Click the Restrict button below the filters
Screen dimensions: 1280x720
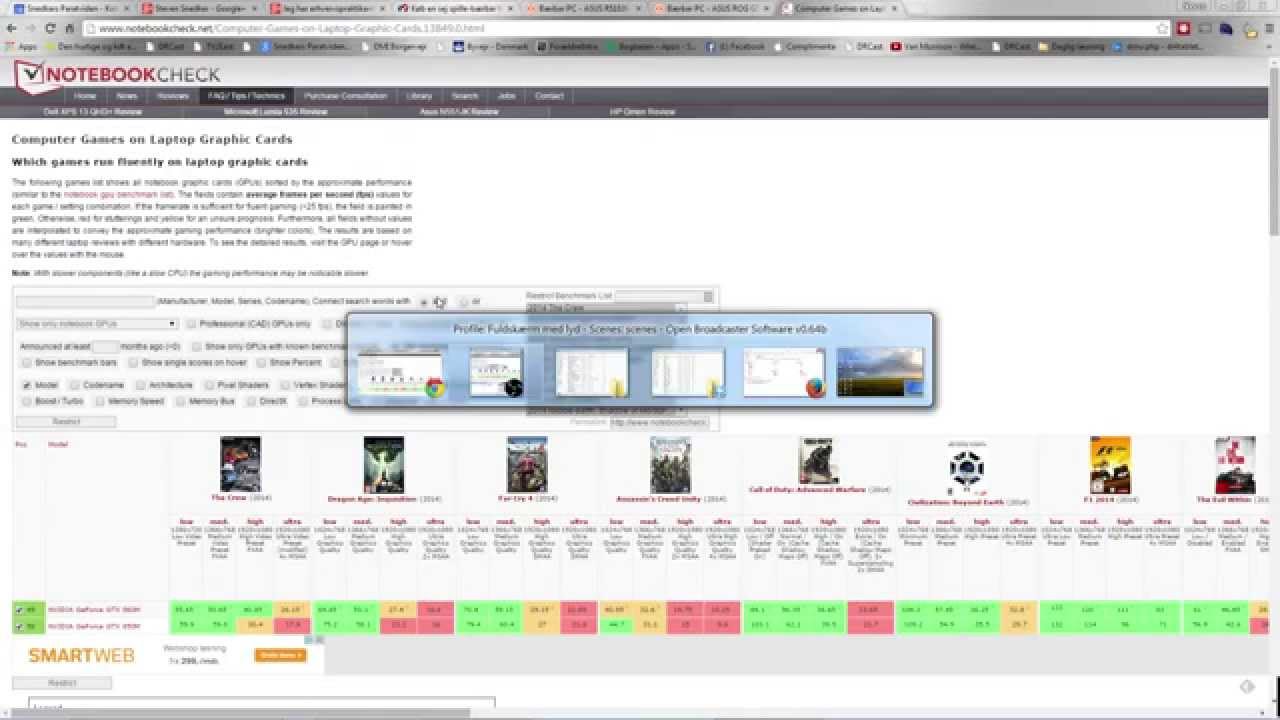(66, 422)
